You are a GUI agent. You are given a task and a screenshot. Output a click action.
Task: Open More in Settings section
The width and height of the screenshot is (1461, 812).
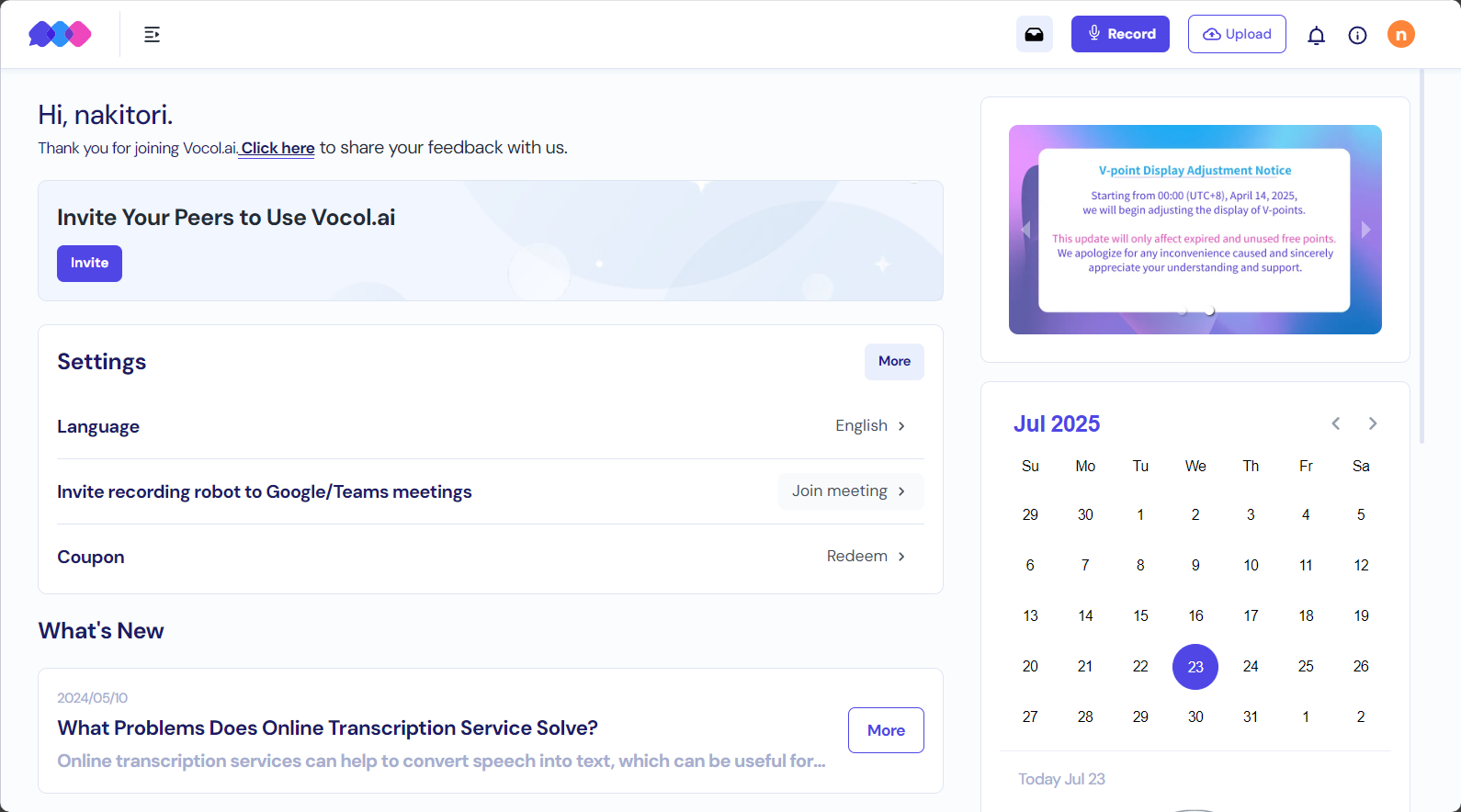coord(894,362)
